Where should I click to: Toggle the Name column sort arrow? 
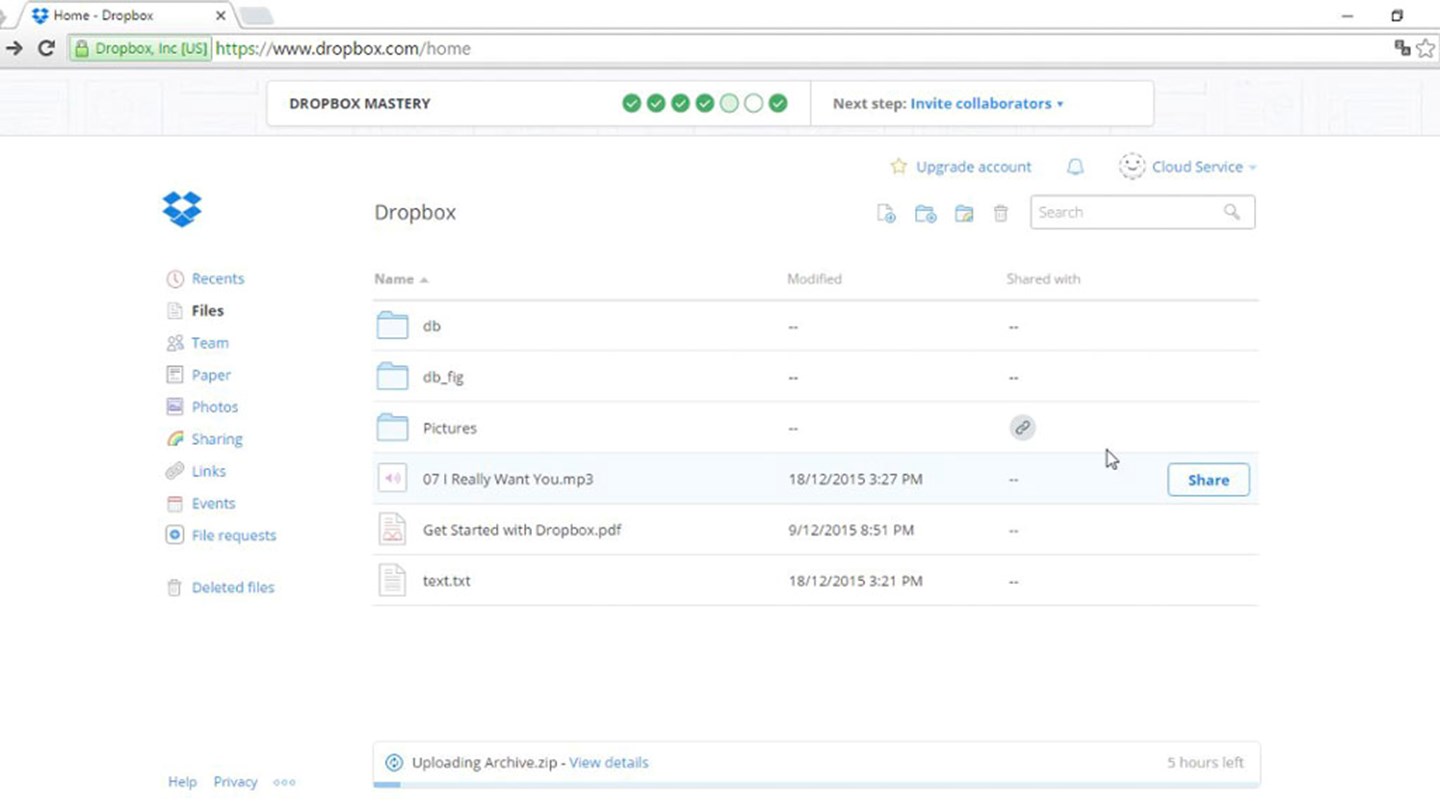(x=422, y=280)
